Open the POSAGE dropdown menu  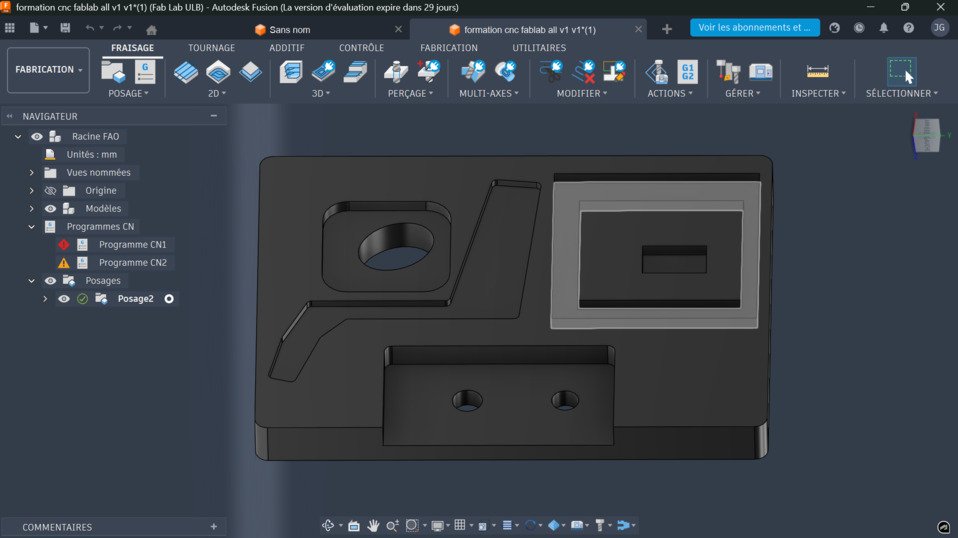[128, 93]
